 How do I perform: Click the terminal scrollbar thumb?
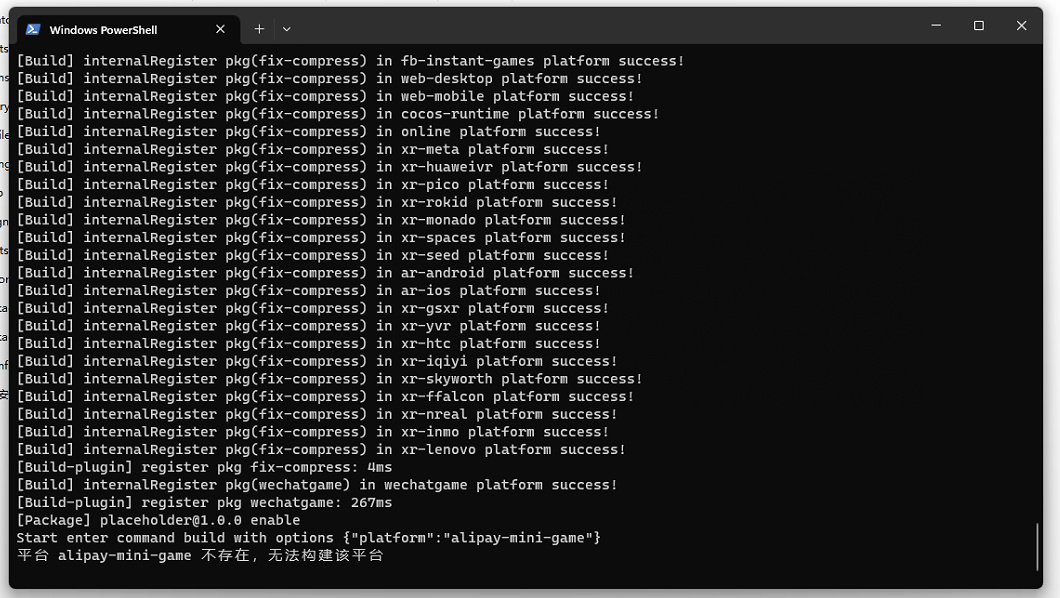(1038, 545)
